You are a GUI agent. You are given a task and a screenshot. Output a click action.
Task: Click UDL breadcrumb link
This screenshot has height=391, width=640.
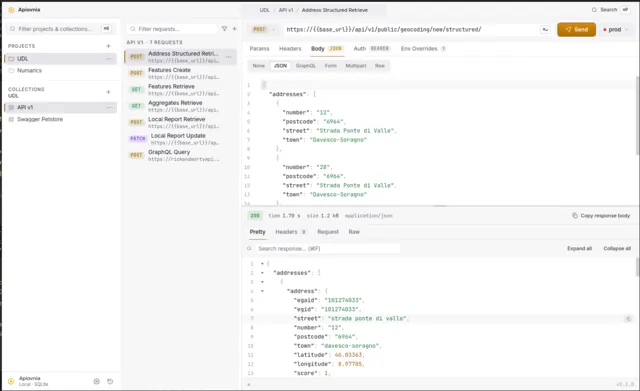point(264,10)
